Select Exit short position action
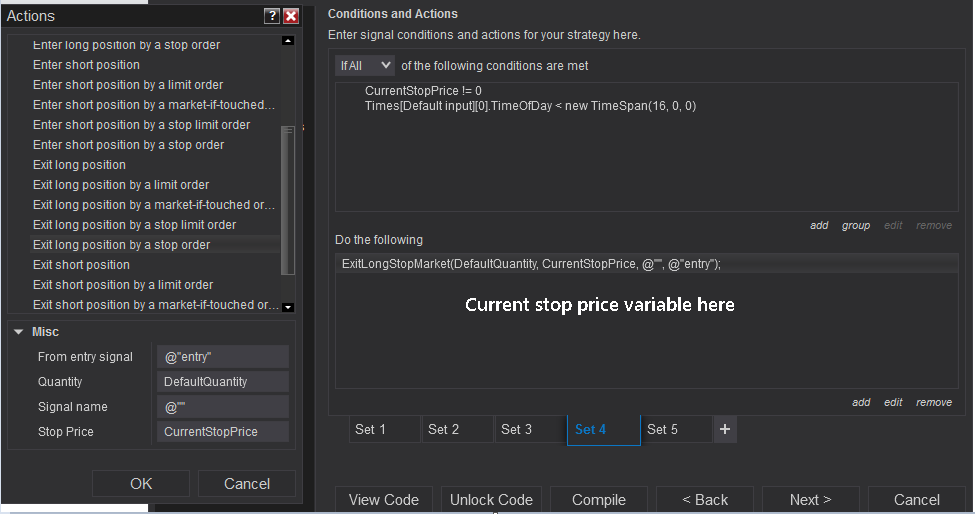Screen dimensions: 975x514 tap(82, 265)
